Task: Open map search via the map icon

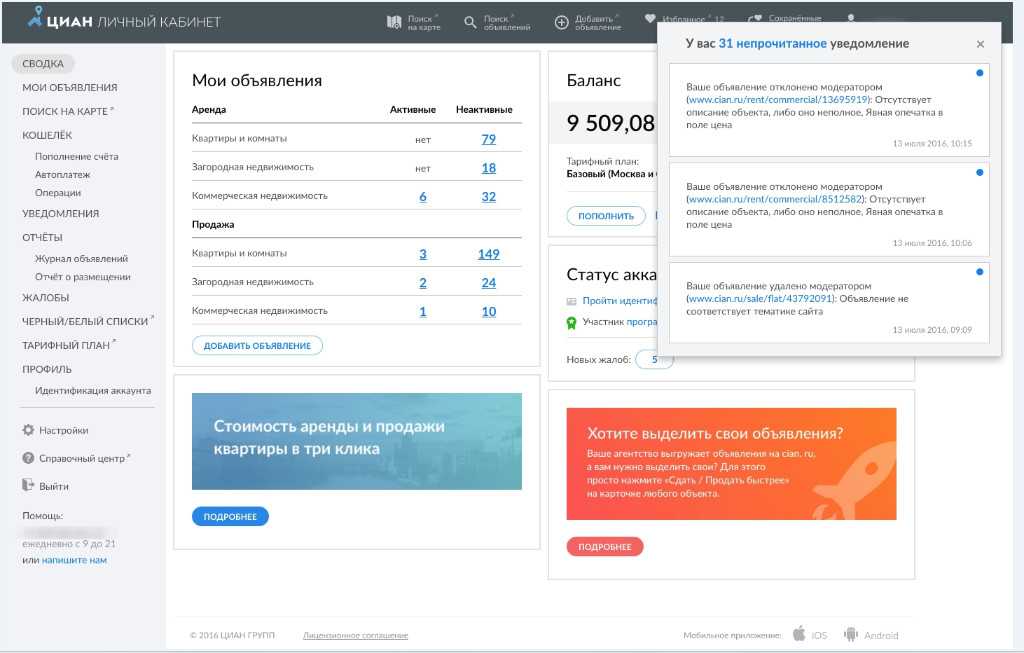Action: tap(394, 21)
